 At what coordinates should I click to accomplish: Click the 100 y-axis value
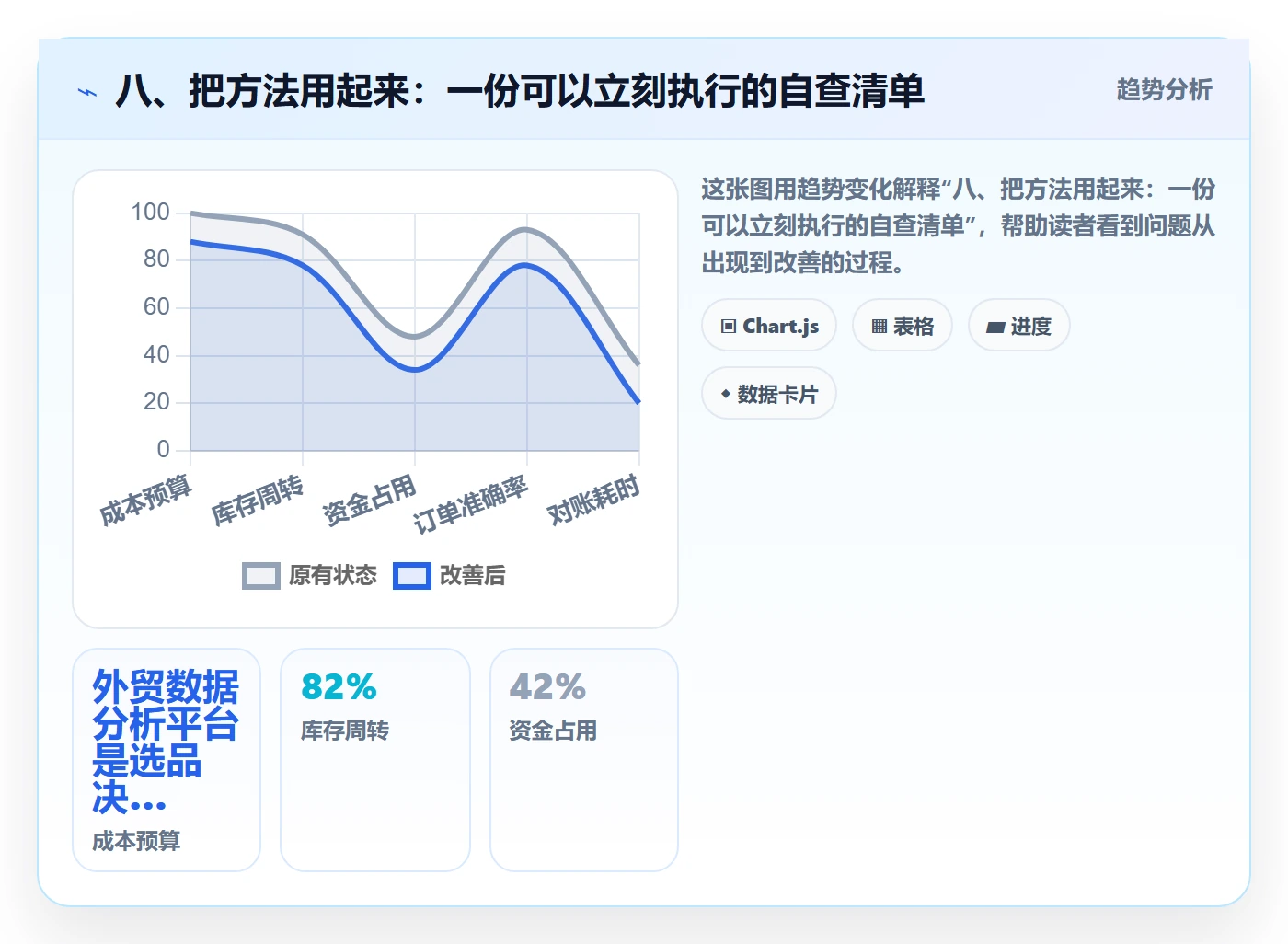click(x=150, y=213)
